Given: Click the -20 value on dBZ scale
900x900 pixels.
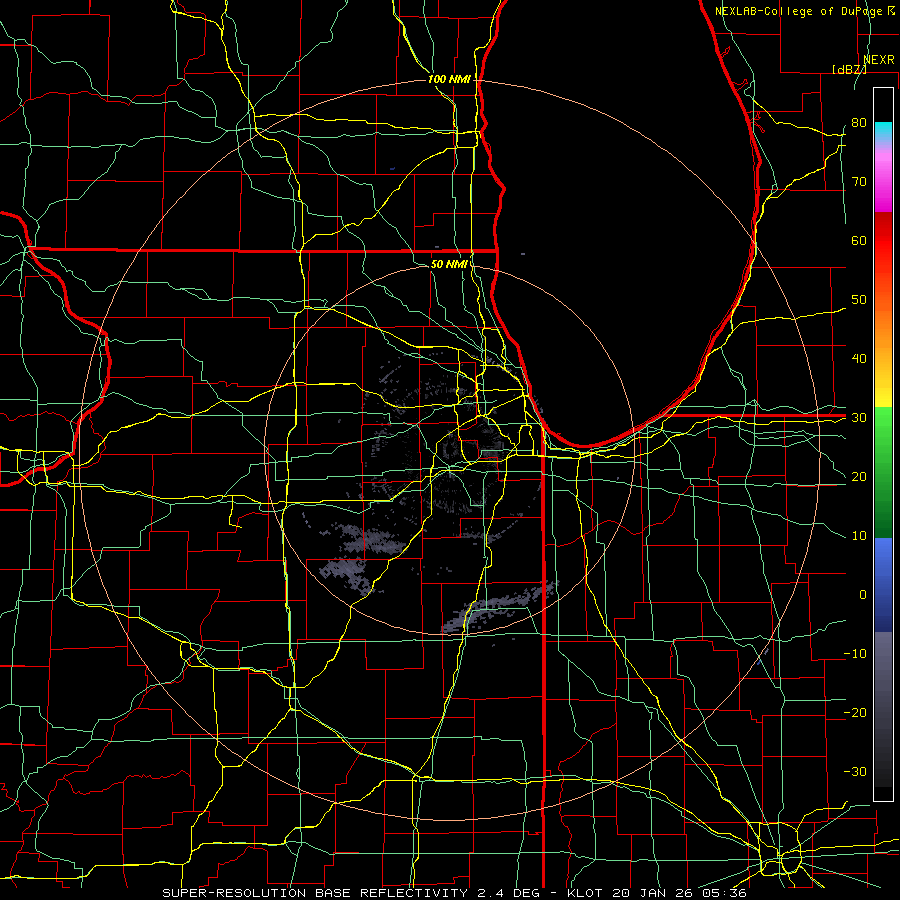Looking at the screenshot, I should 855,712.
